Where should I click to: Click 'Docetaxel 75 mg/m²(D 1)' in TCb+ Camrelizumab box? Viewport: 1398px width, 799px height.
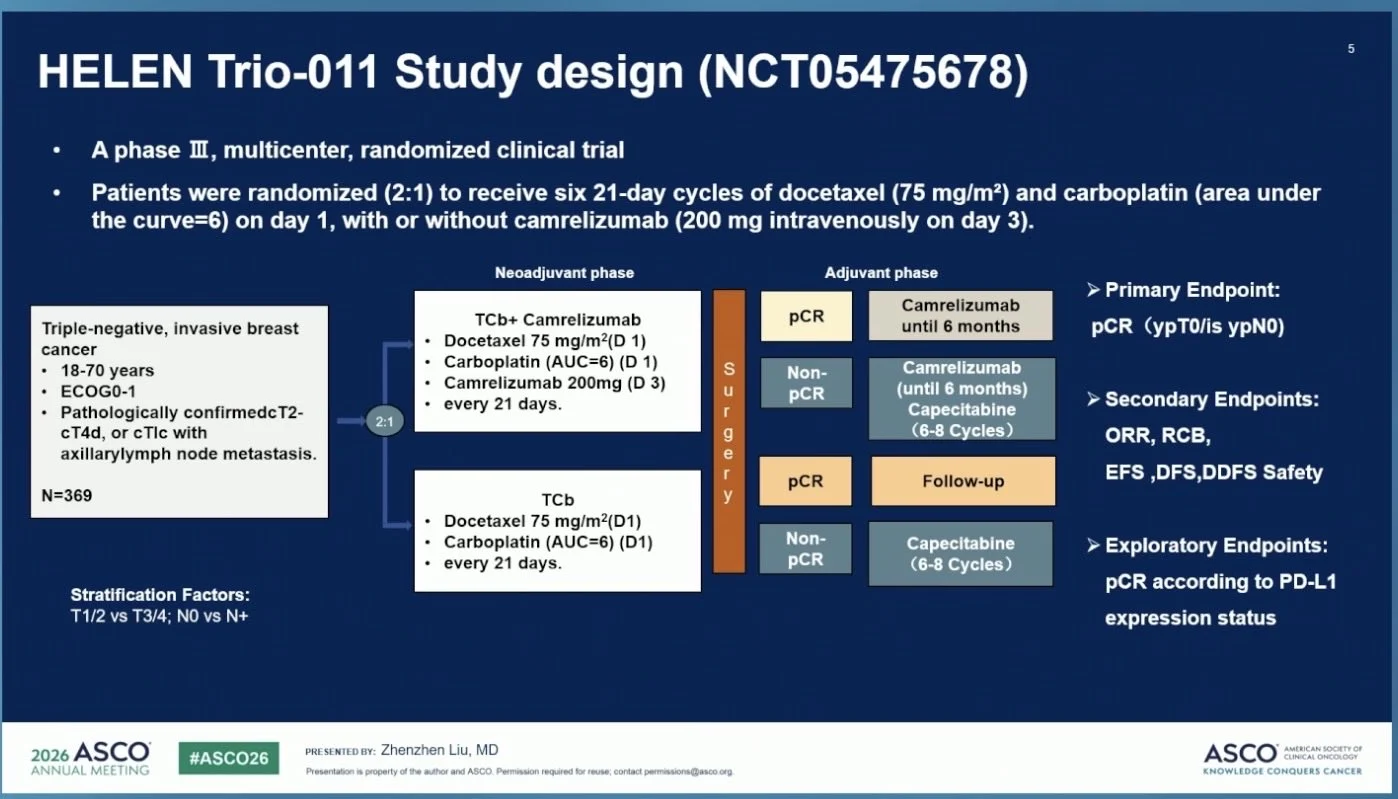546,340
